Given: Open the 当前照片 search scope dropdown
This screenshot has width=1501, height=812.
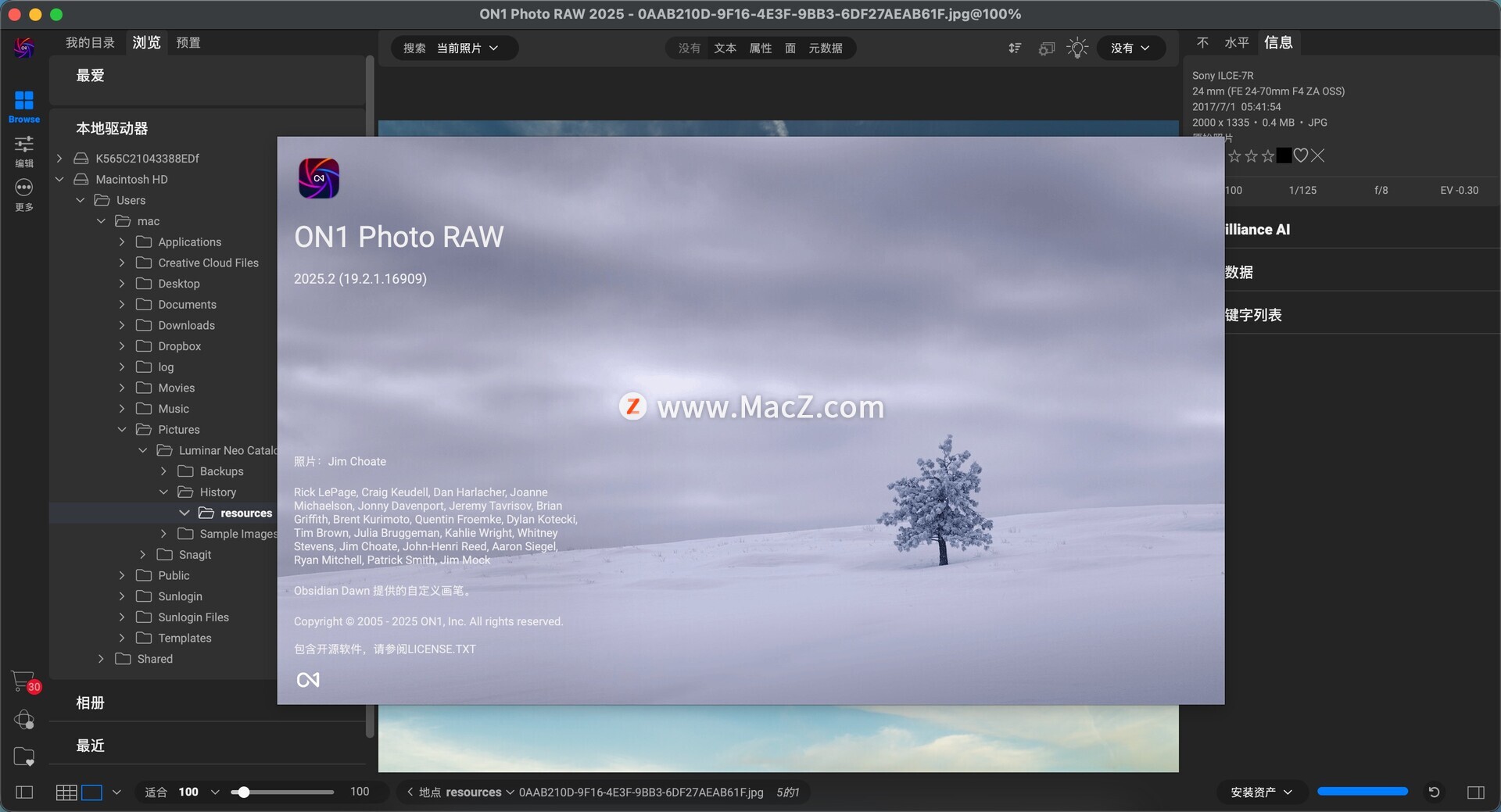Looking at the screenshot, I should (467, 48).
